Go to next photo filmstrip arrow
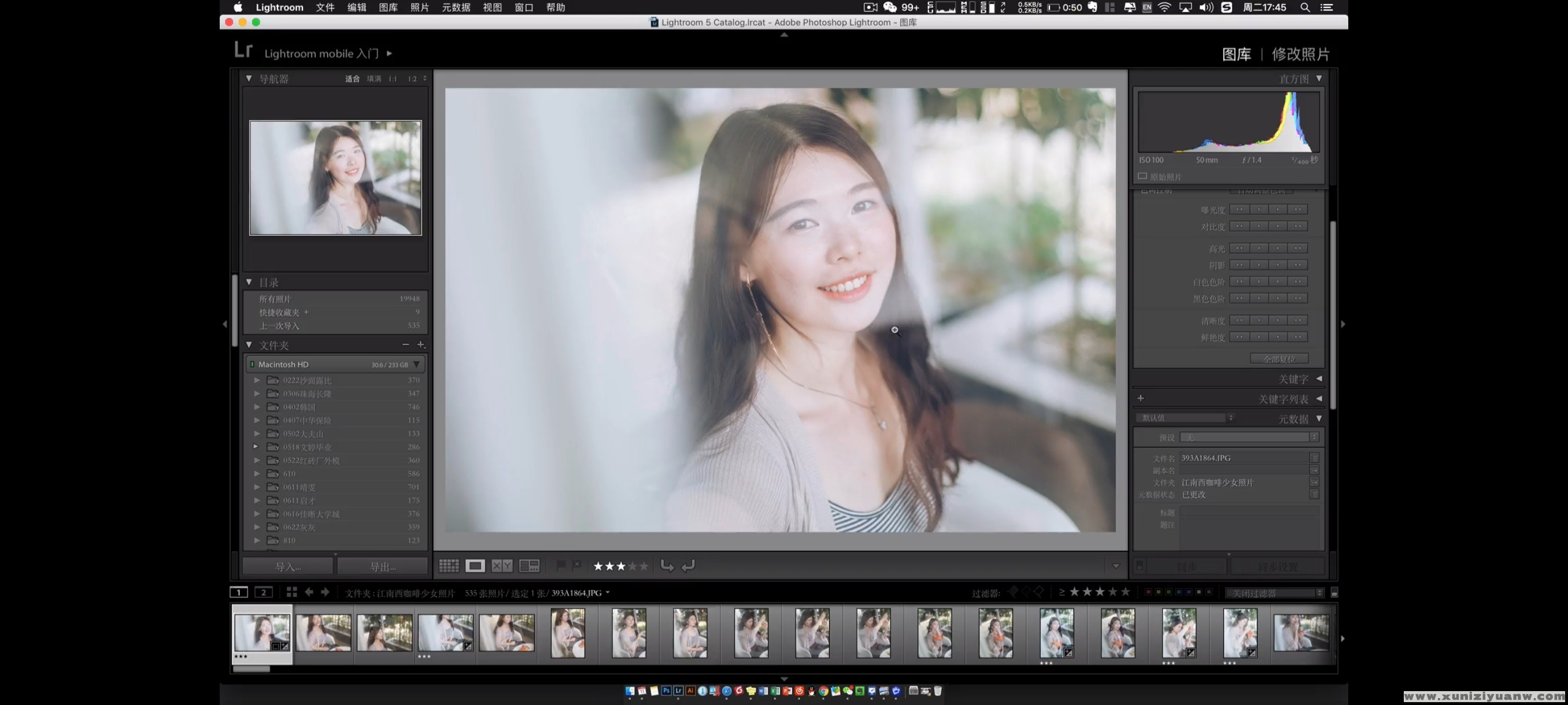Screen dimensions: 1568x705 [x=325, y=592]
